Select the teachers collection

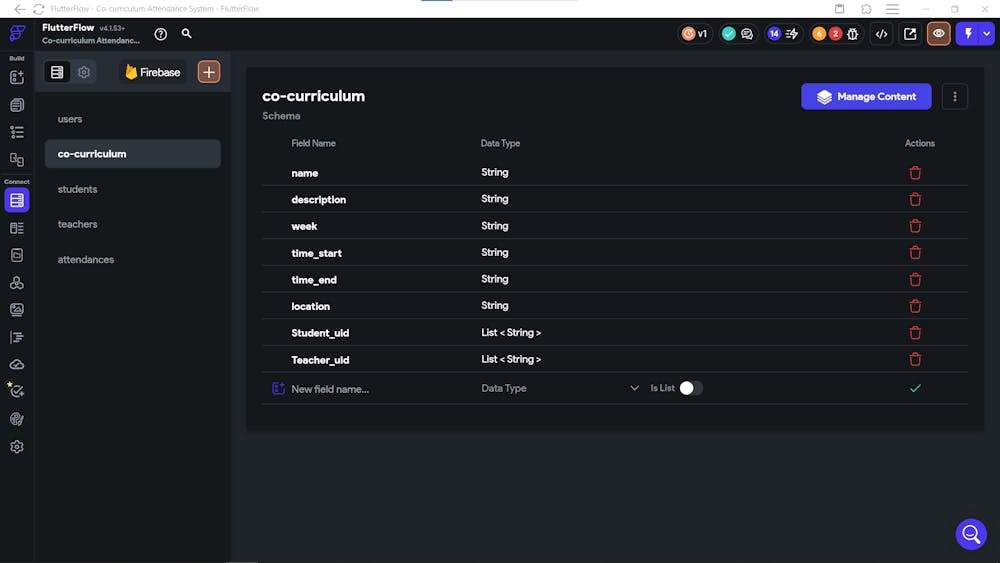(133, 224)
